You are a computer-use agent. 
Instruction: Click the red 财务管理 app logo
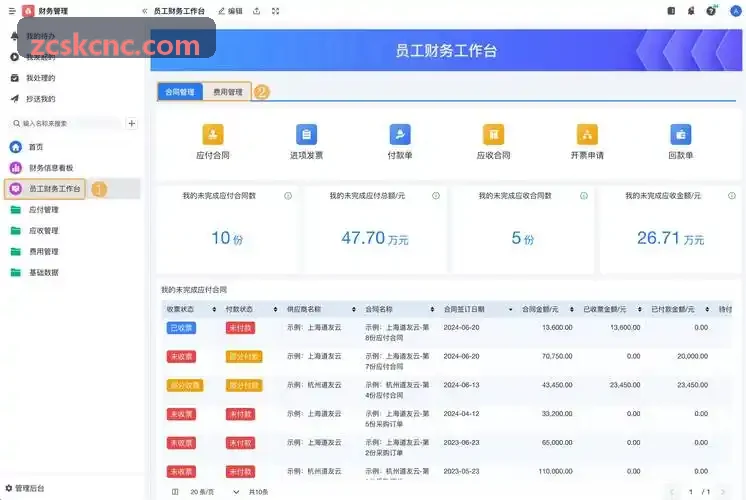(28, 11)
